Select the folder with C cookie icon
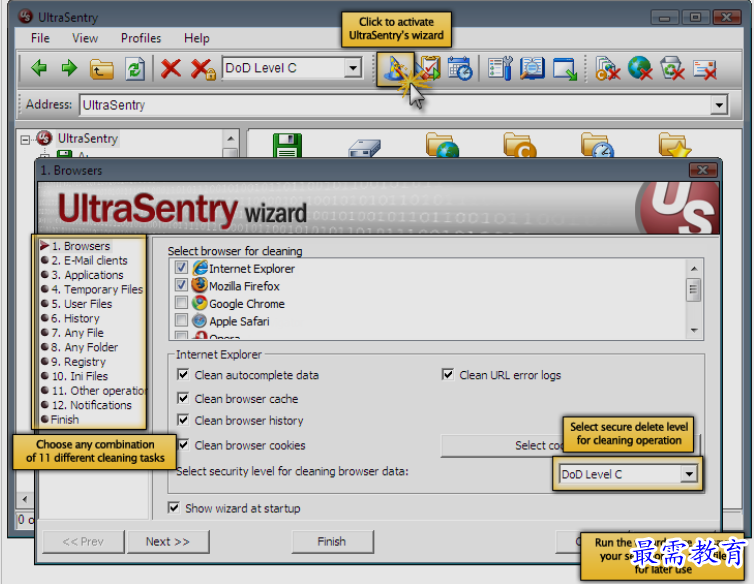Image resolution: width=754 pixels, height=584 pixels. click(x=520, y=145)
